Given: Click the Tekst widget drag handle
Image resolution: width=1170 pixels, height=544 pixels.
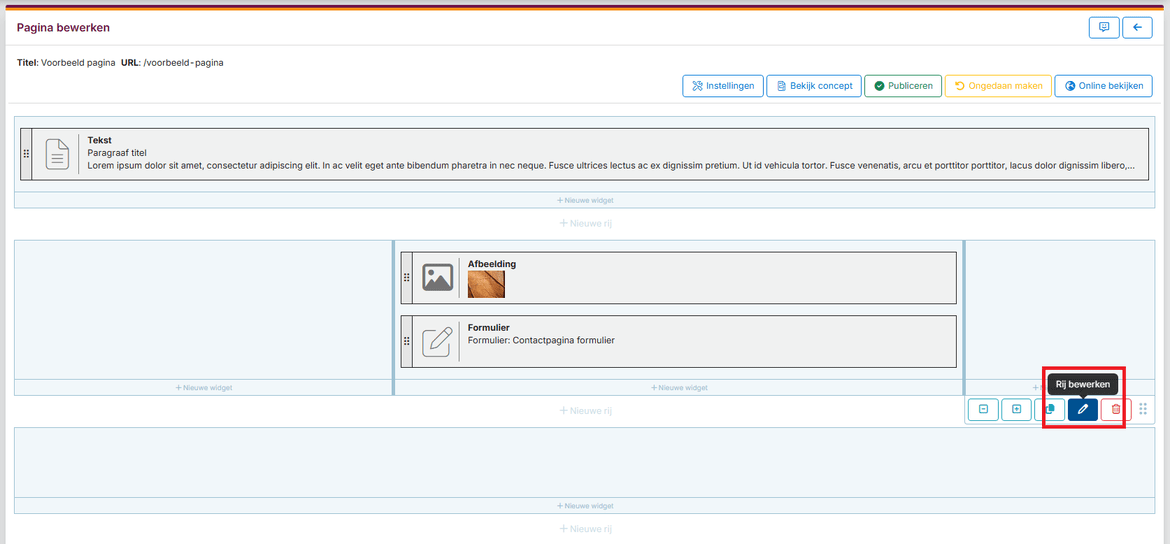Looking at the screenshot, I should (x=26, y=154).
